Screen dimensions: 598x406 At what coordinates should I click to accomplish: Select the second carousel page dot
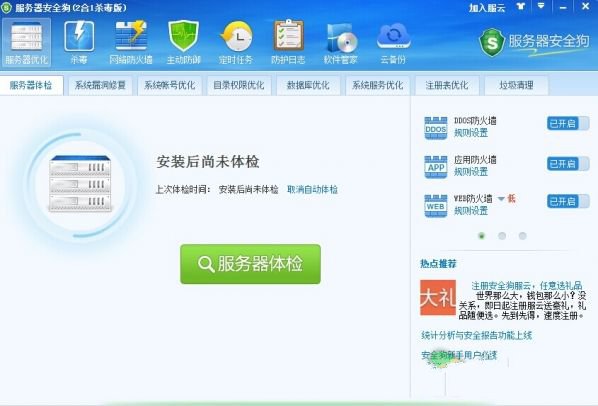[502, 236]
